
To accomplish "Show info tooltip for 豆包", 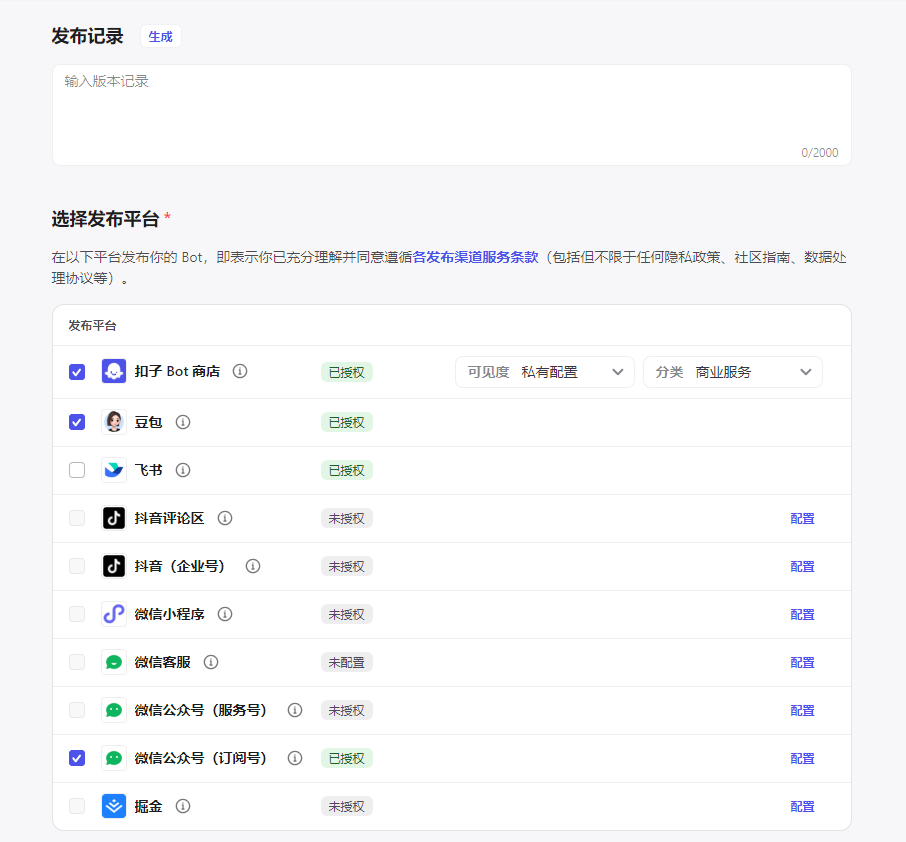I will 183,422.
